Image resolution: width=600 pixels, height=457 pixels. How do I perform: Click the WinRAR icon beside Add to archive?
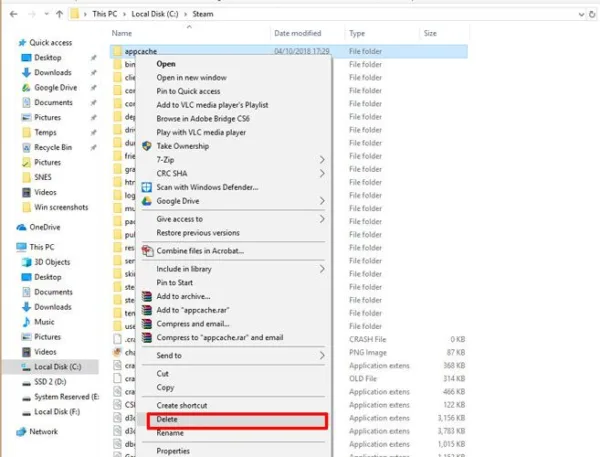[x=147, y=296]
